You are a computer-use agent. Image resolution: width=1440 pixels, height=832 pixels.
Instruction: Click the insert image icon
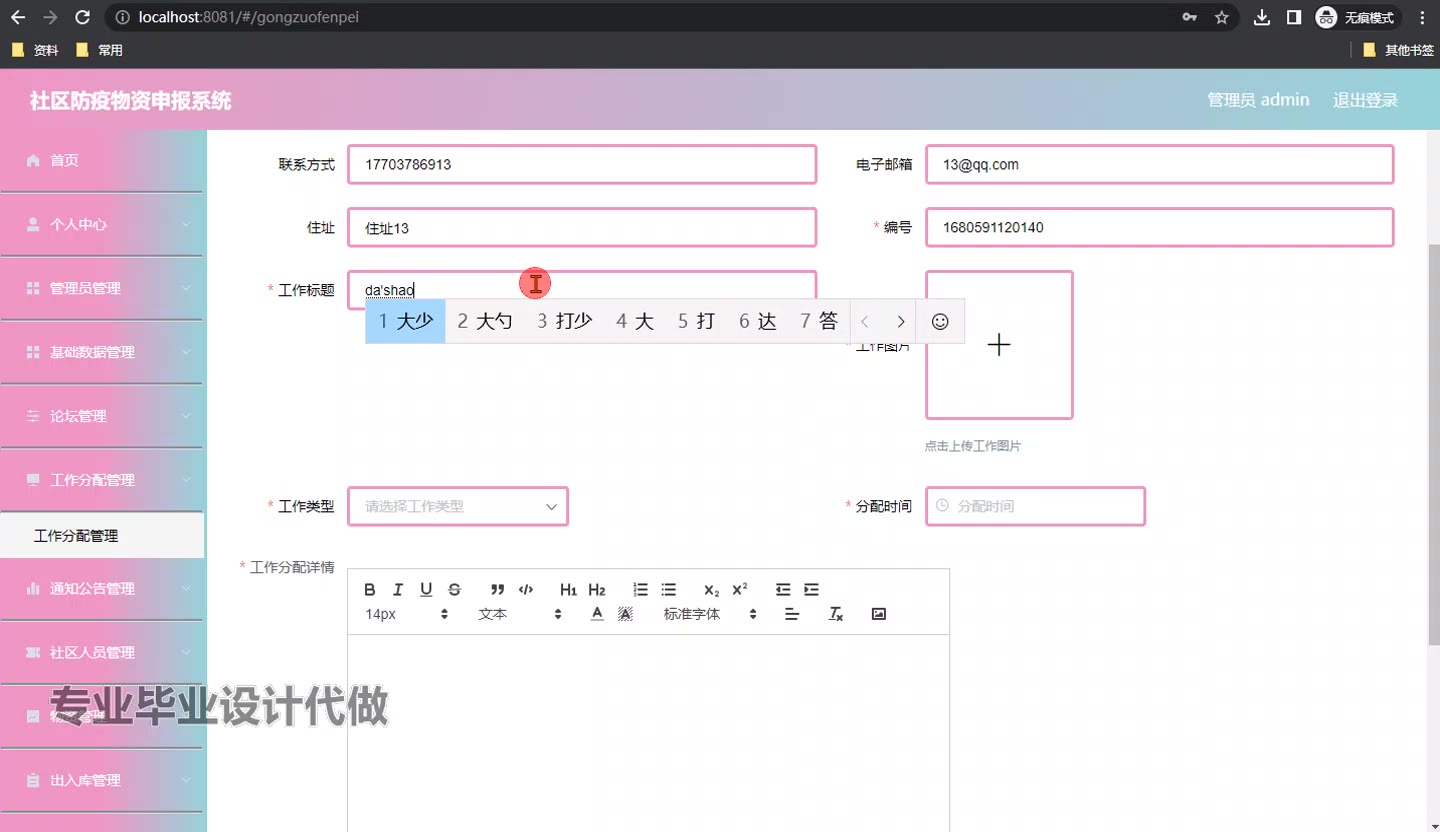click(879, 614)
